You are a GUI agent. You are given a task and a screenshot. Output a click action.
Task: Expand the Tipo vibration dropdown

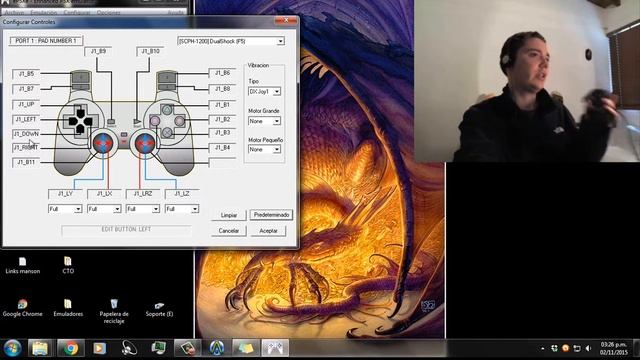pyautogui.click(x=264, y=91)
